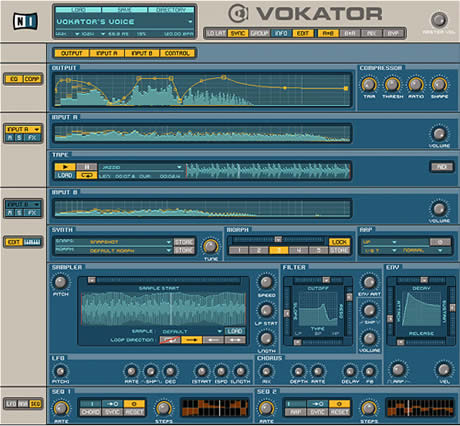Screen dimensions: 460x426
Task: Click the SEQ 1 step grid display
Action: click(x=215, y=408)
